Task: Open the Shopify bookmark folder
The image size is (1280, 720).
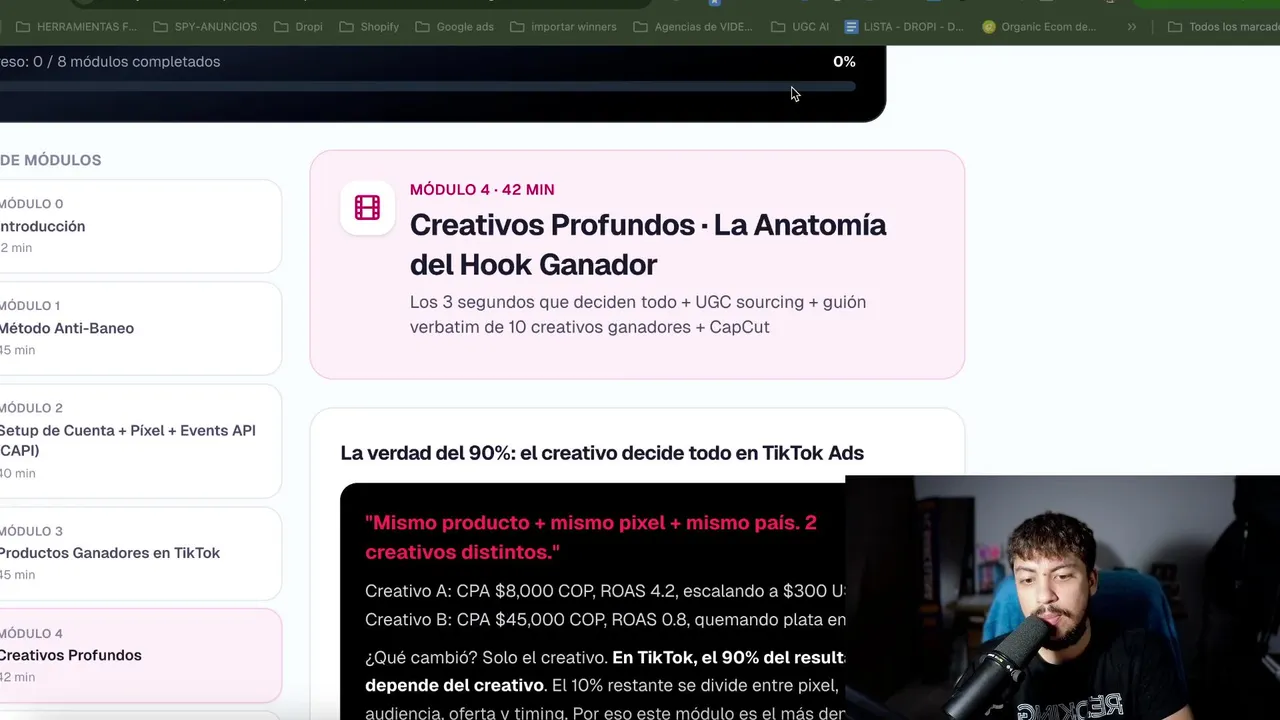Action: pos(368,27)
